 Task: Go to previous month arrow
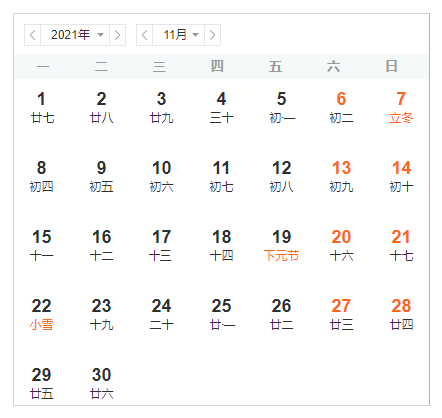pos(145,35)
